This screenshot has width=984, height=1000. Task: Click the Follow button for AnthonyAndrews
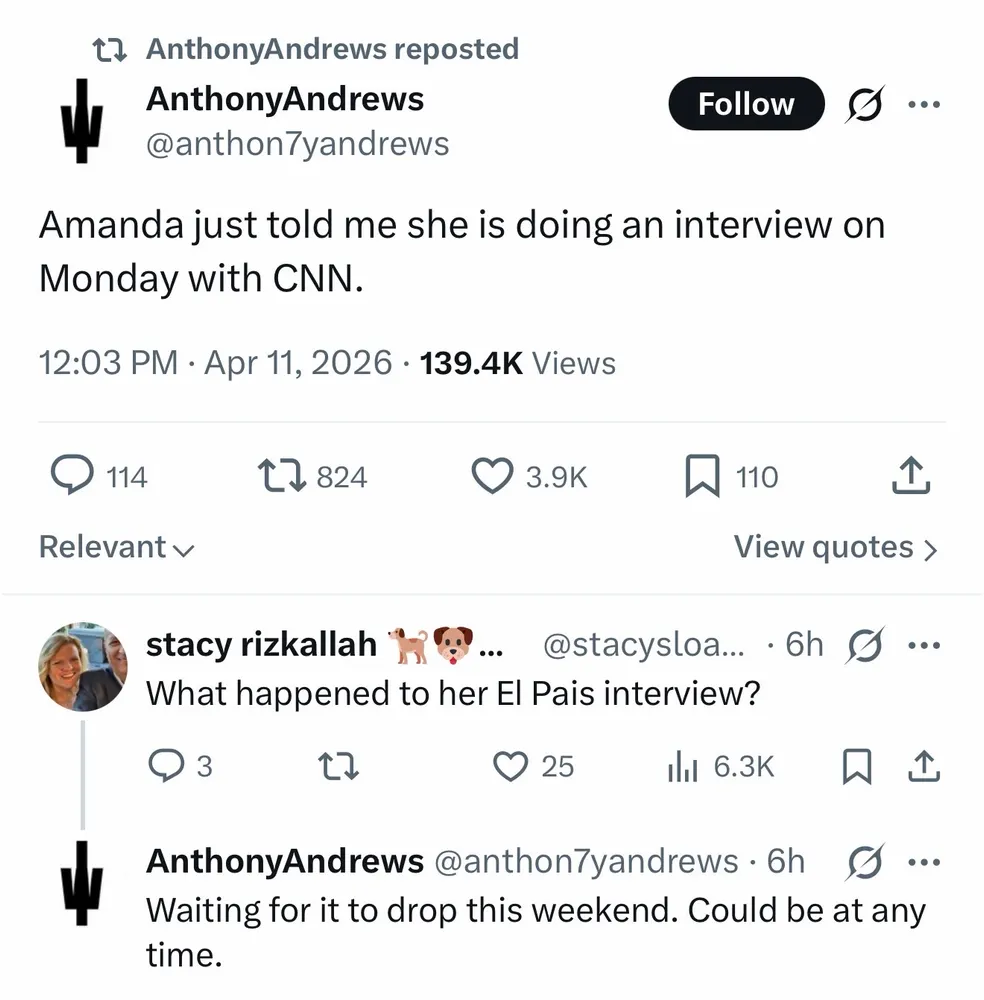coord(746,104)
